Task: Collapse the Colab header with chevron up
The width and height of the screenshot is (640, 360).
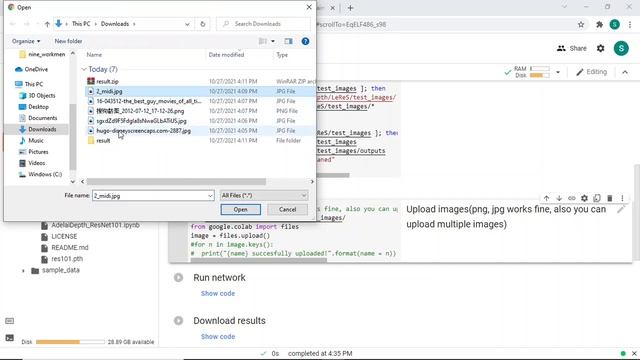Action: pos(625,72)
